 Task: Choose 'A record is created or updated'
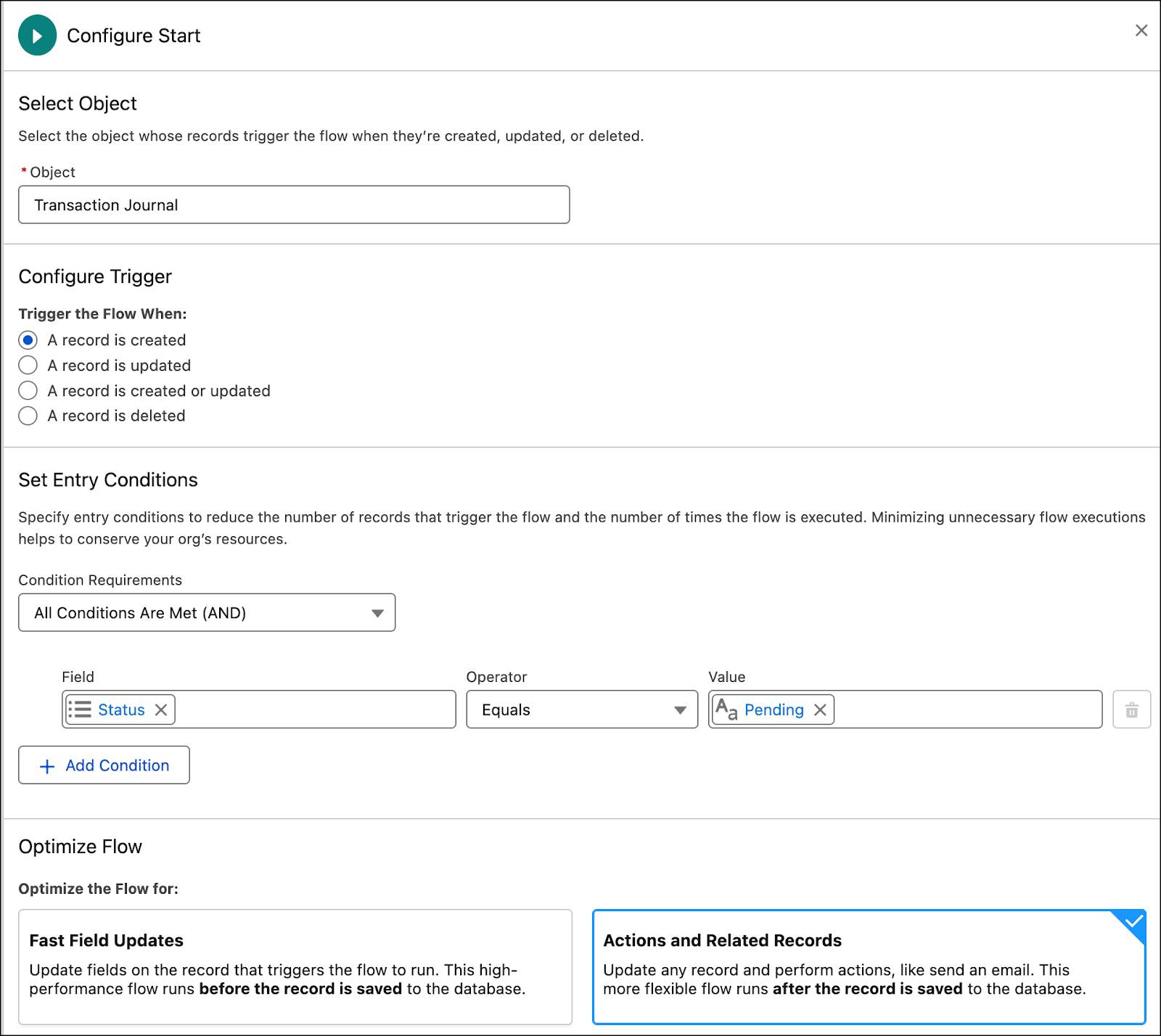click(28, 390)
